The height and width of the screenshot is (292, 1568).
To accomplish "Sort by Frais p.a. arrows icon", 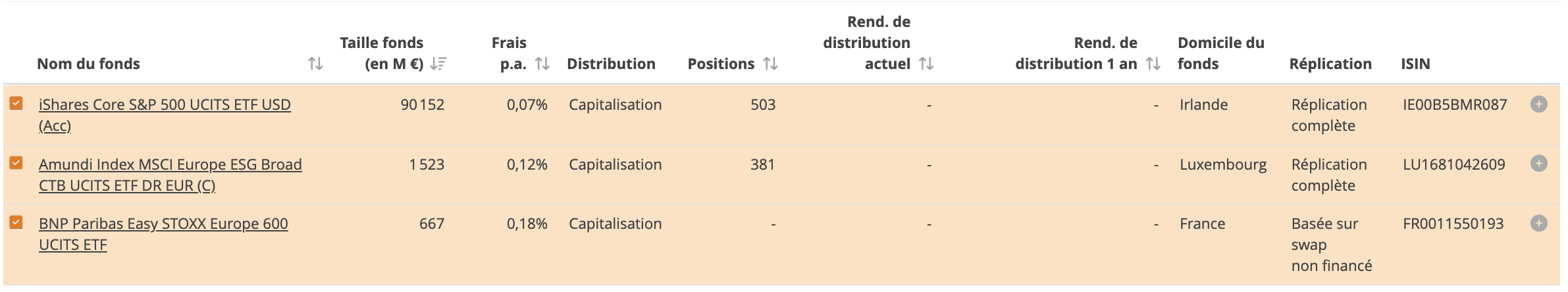I will coord(542,64).
